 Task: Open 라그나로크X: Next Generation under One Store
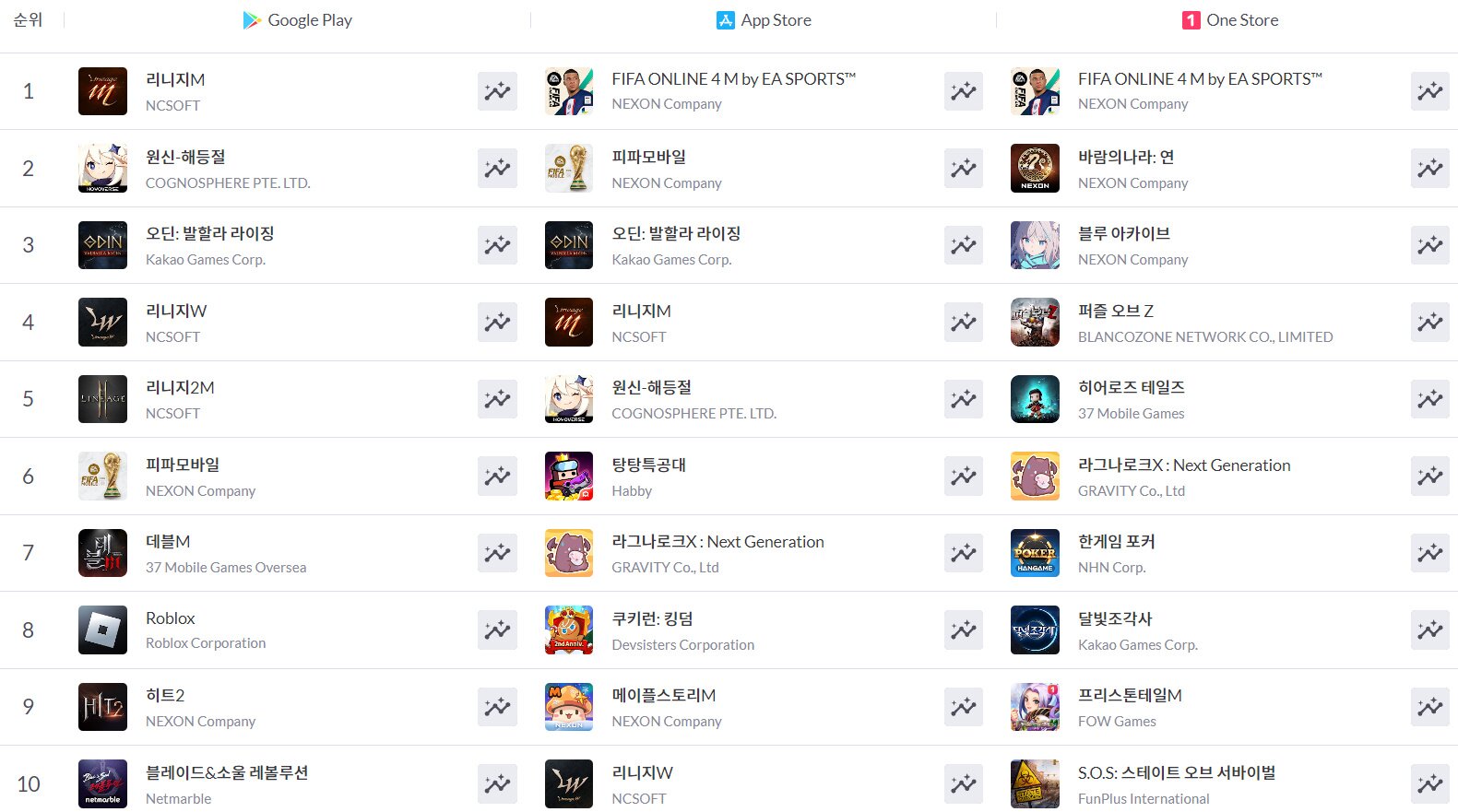(x=1184, y=465)
